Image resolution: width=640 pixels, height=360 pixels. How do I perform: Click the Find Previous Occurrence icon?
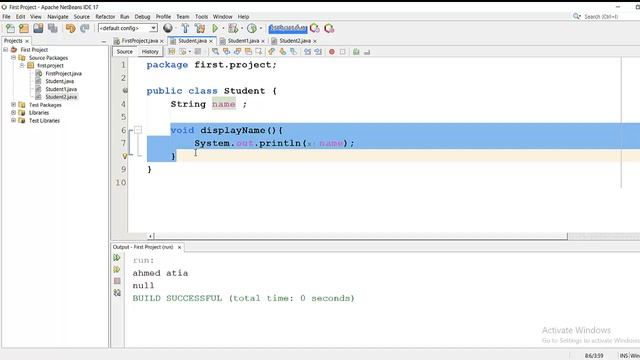[x=226, y=52]
